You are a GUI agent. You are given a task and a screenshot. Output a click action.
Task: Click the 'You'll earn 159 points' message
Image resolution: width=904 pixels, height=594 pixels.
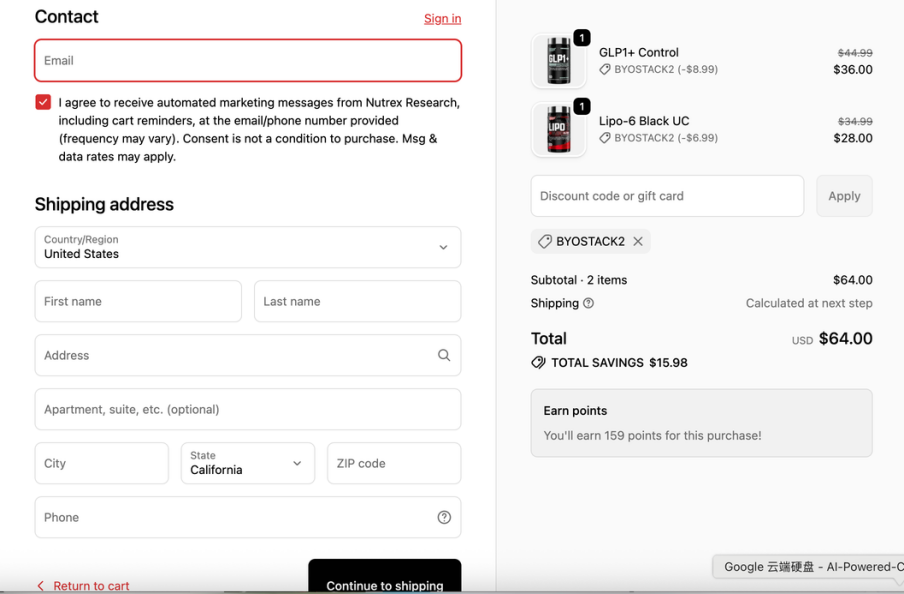pyautogui.click(x=652, y=436)
